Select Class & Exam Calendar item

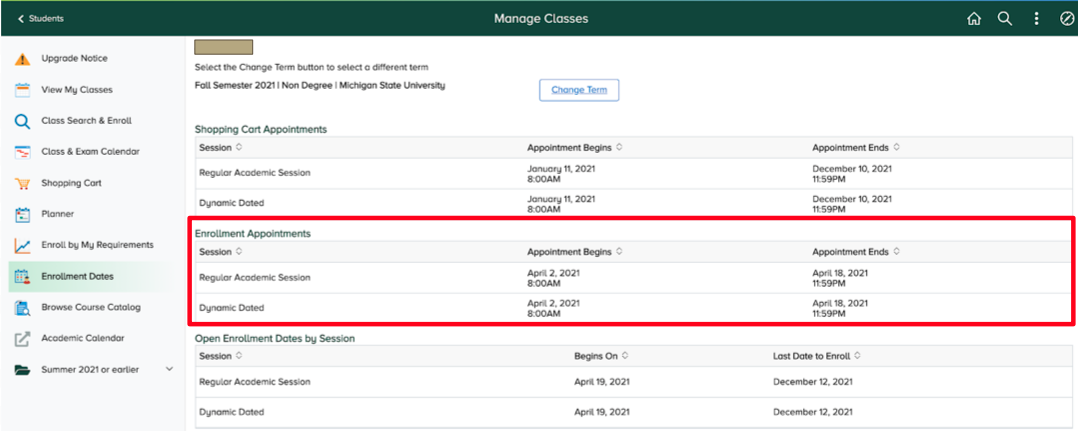(x=90, y=152)
